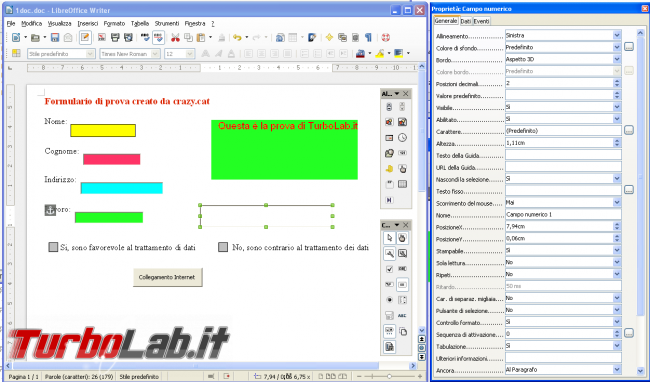
Task: Click the Undo arrow icon
Action: (237, 38)
